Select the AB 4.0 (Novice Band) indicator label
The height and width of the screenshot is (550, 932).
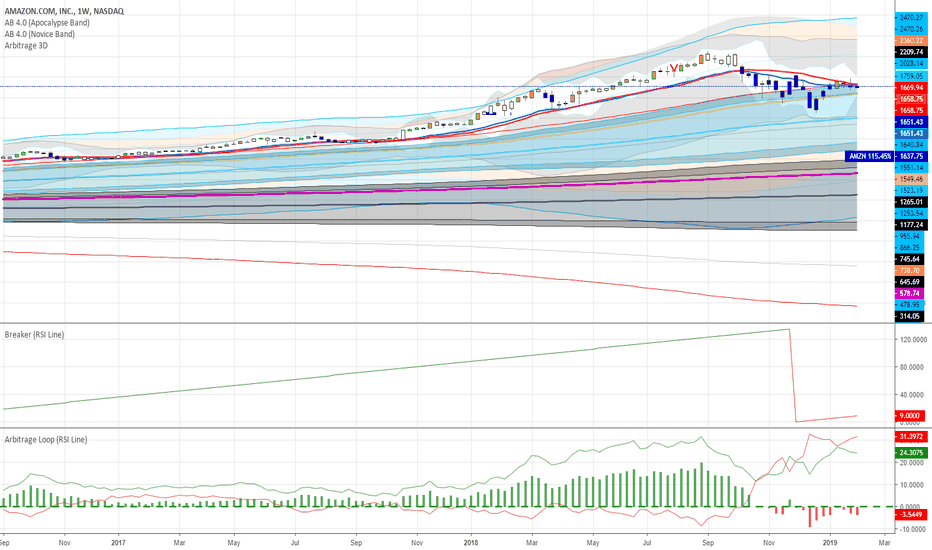click(40, 34)
